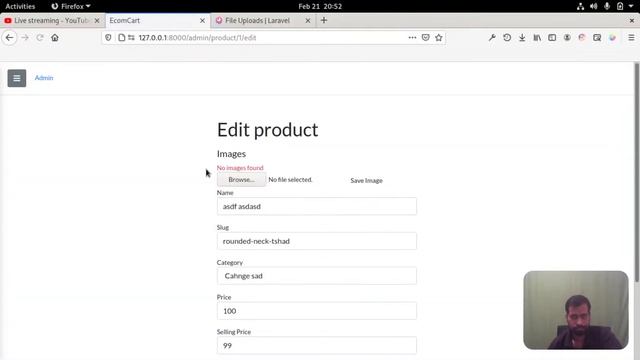Open the system menu dropdown arrow

tap(631, 6)
